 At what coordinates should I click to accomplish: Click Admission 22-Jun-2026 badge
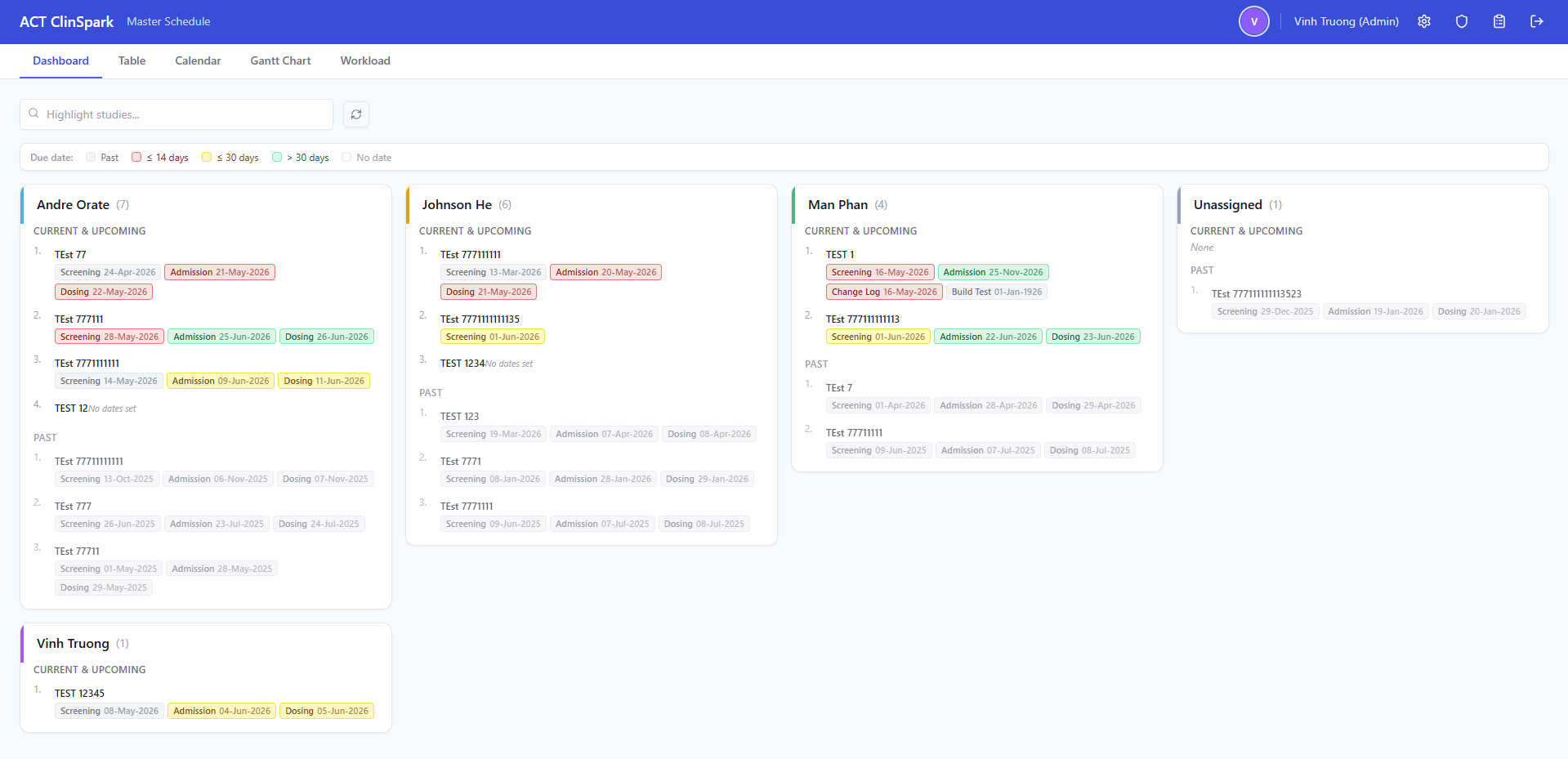point(988,337)
